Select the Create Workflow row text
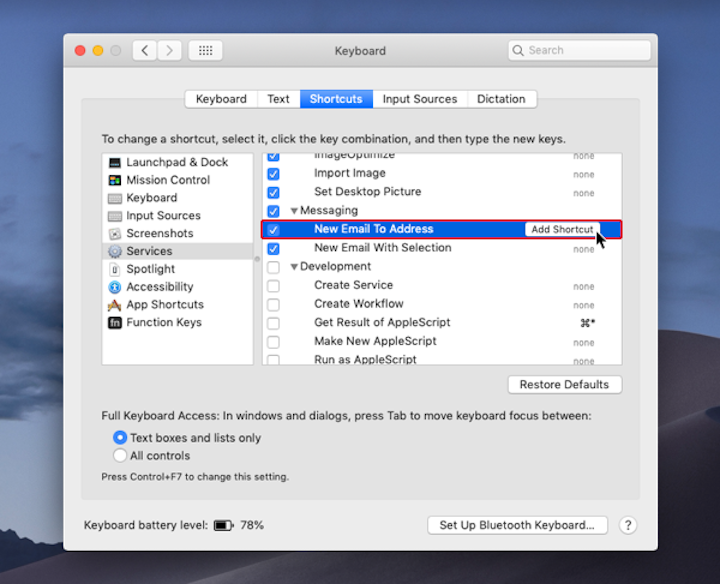The height and width of the screenshot is (584, 720). pyautogui.click(x=359, y=304)
